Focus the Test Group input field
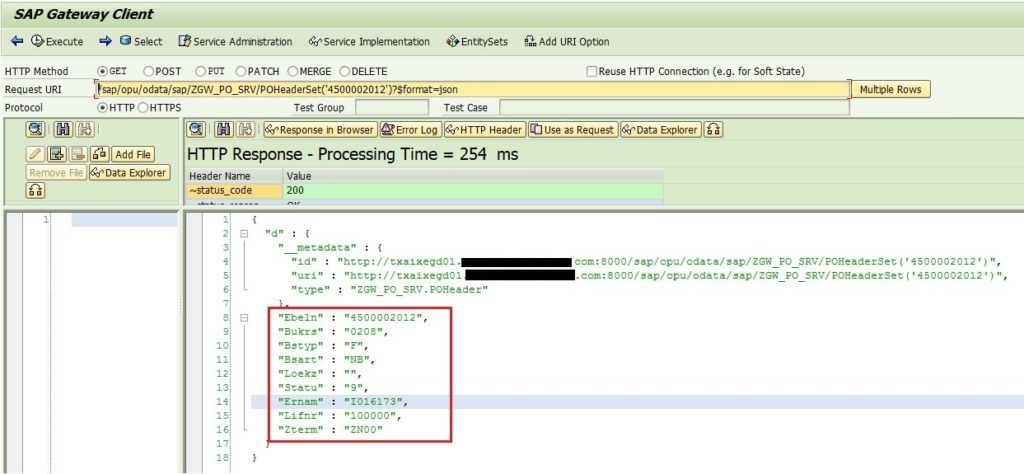This screenshot has height=474, width=1024. [x=392, y=108]
